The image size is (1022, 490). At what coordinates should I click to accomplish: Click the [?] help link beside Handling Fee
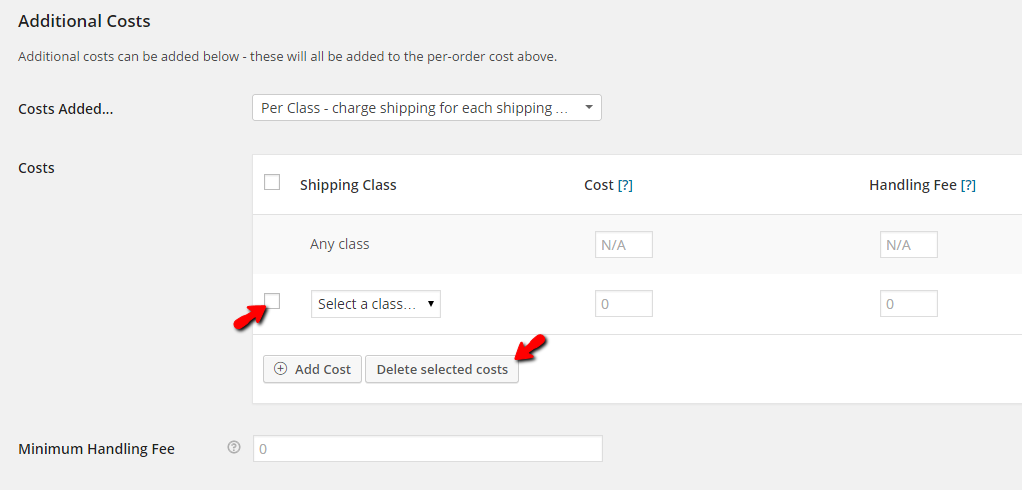[x=967, y=186]
